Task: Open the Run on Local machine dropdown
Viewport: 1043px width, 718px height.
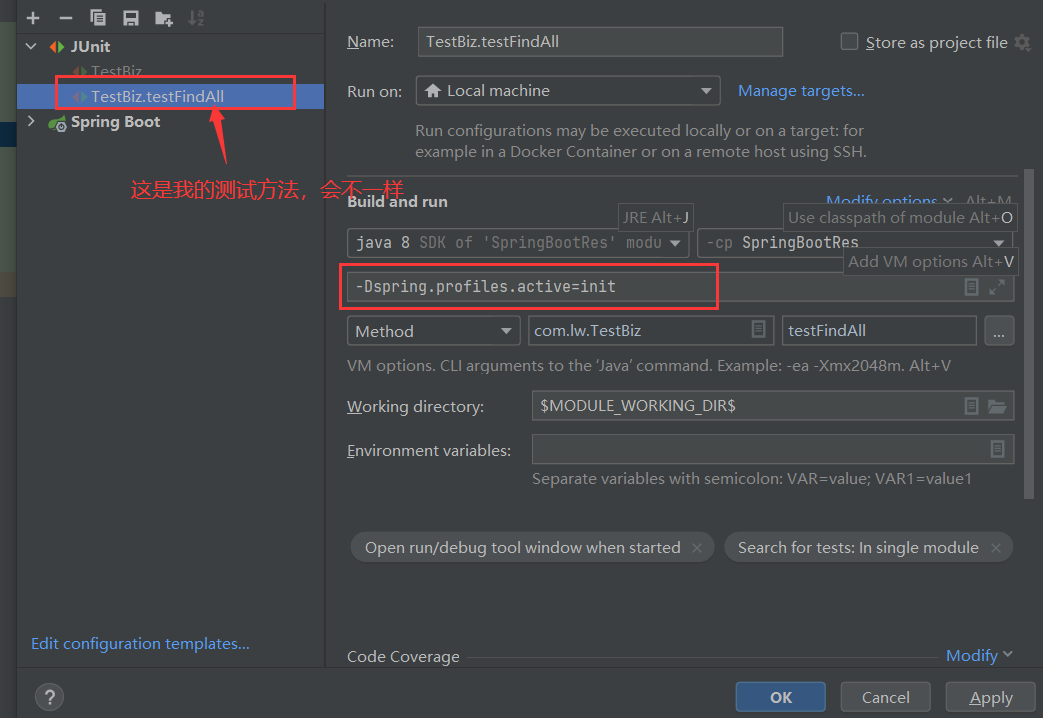Action: click(x=567, y=90)
